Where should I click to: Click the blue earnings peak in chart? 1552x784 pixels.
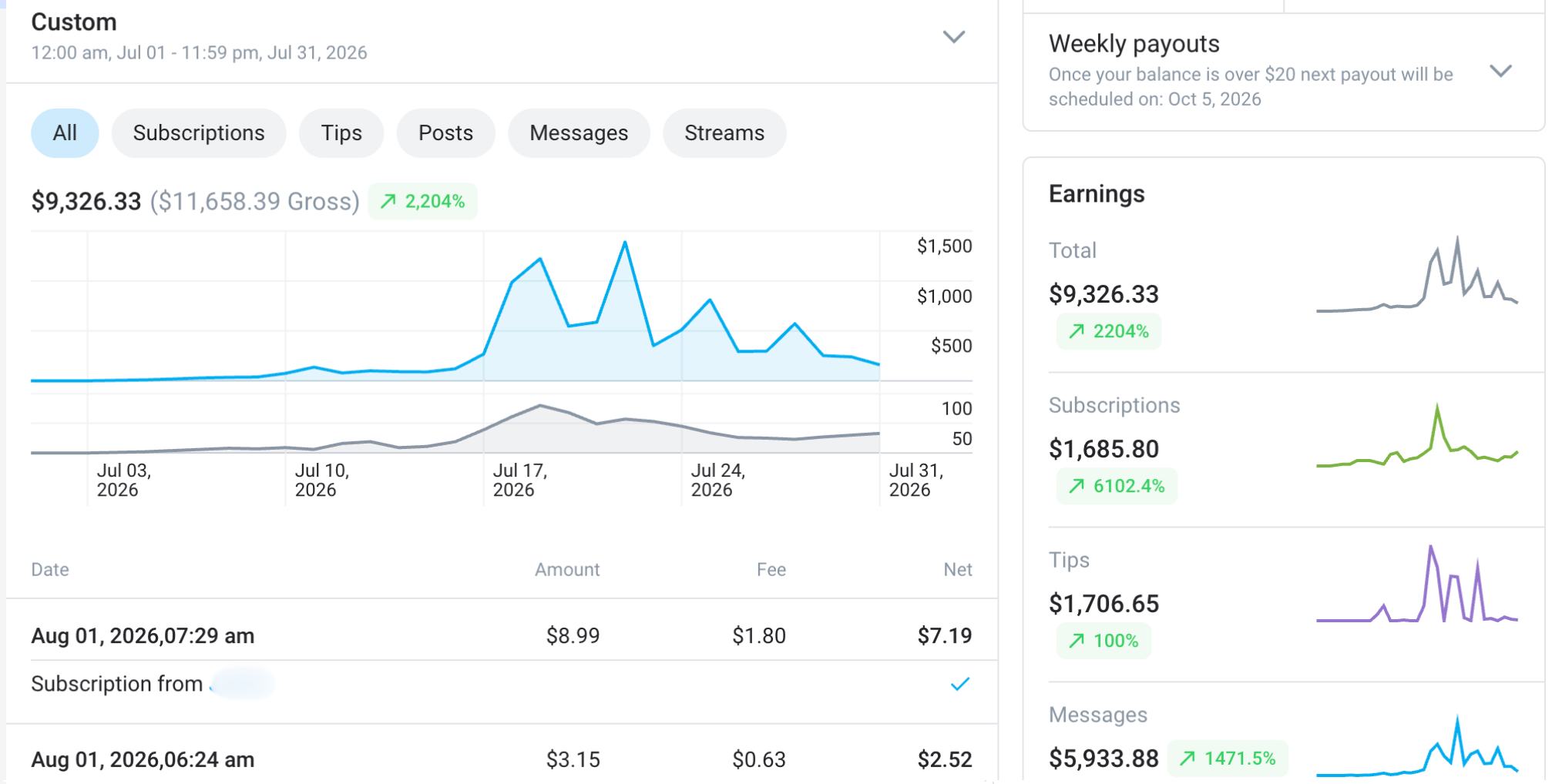(625, 243)
